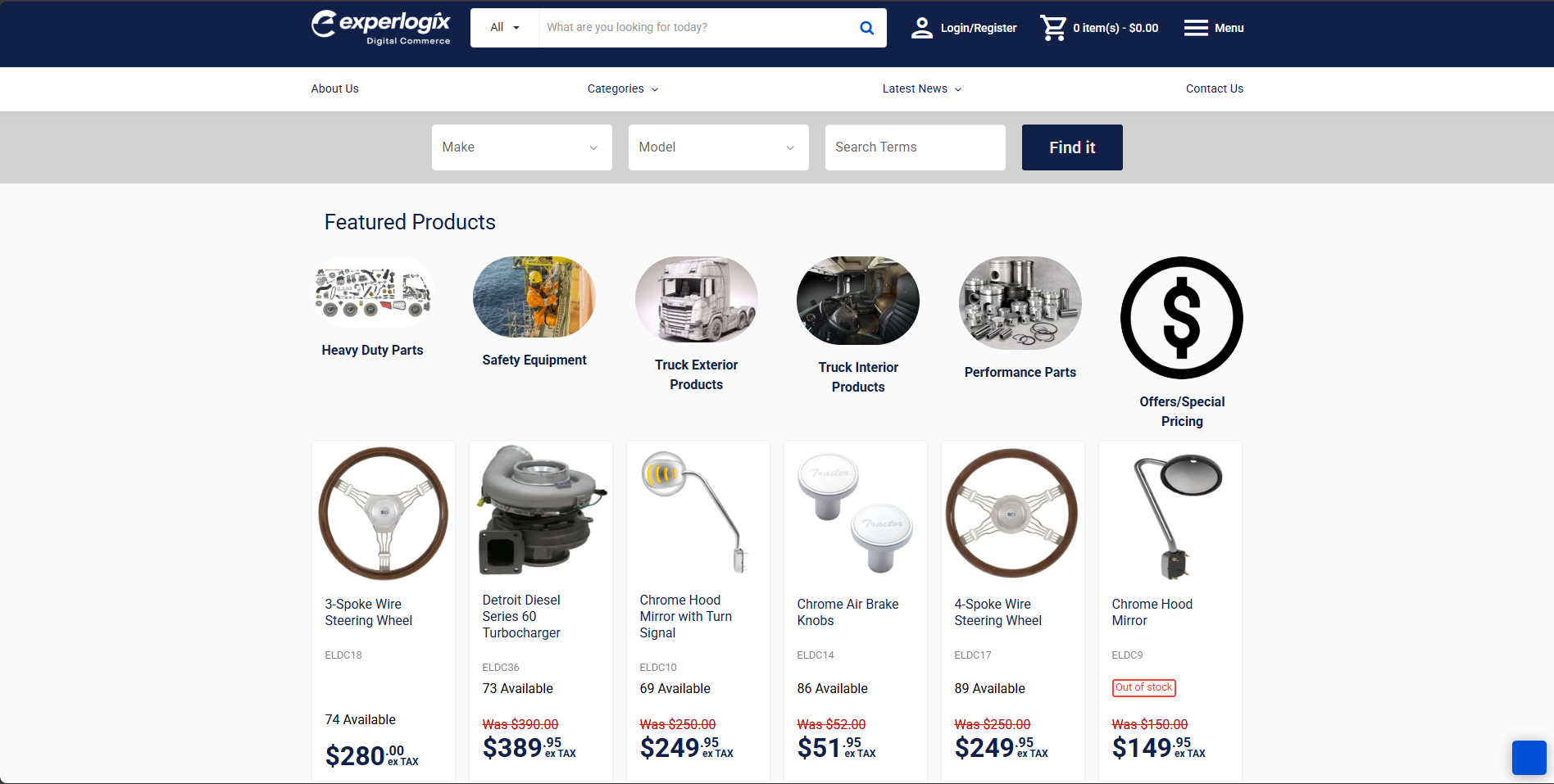The width and height of the screenshot is (1554, 784).
Task: Expand the All search category dropdown
Action: pyautogui.click(x=505, y=28)
